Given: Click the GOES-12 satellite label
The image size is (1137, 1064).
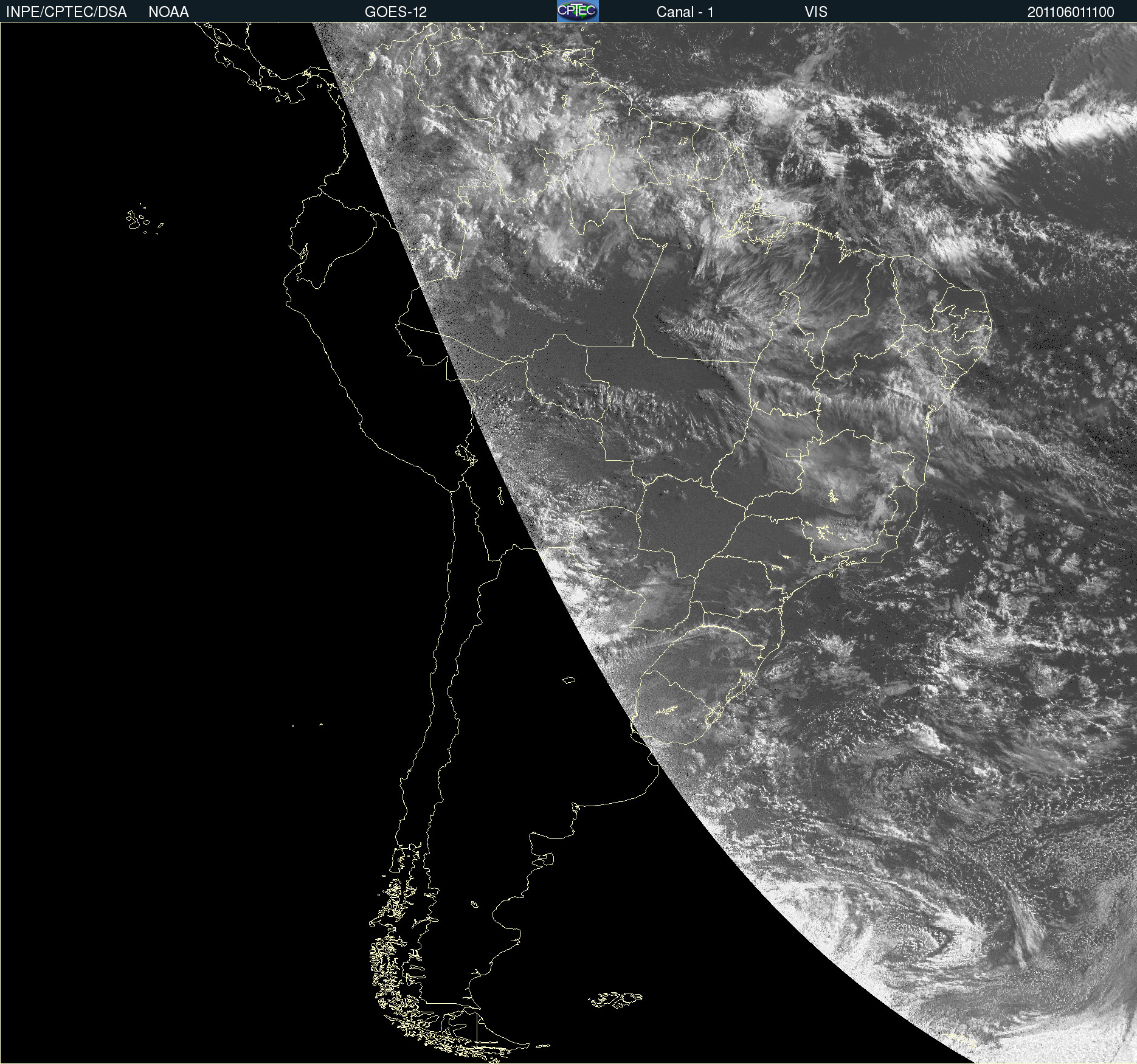Looking at the screenshot, I should coord(396,12).
